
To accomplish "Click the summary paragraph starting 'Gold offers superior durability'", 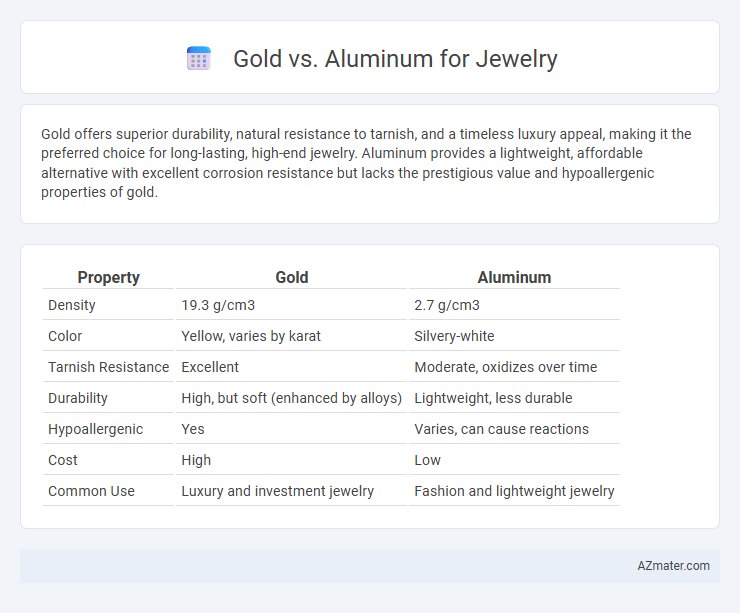I will [x=366, y=163].
